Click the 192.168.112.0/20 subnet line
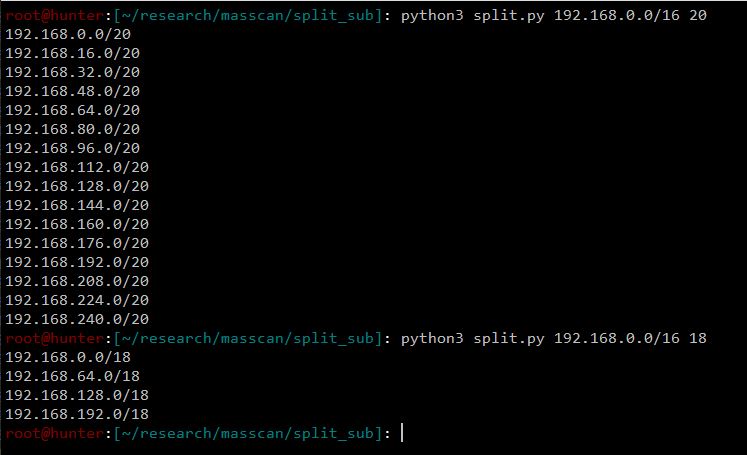Viewport: 747px width, 455px height. pyautogui.click(x=77, y=168)
